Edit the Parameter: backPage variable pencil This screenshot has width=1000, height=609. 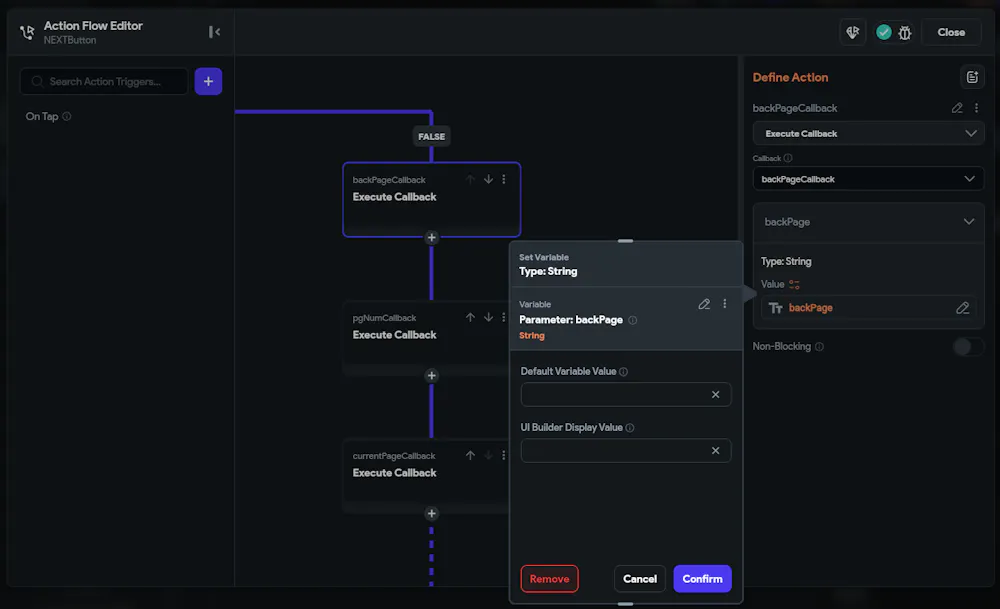click(x=704, y=304)
